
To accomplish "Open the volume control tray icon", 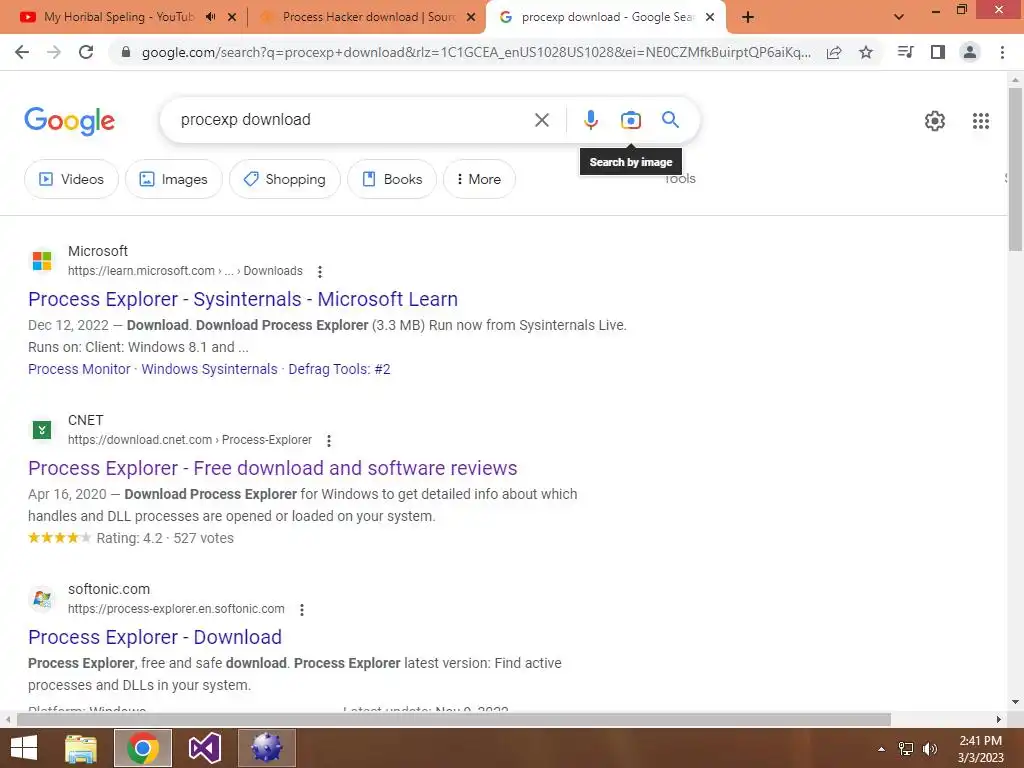I will pyautogui.click(x=930, y=749).
